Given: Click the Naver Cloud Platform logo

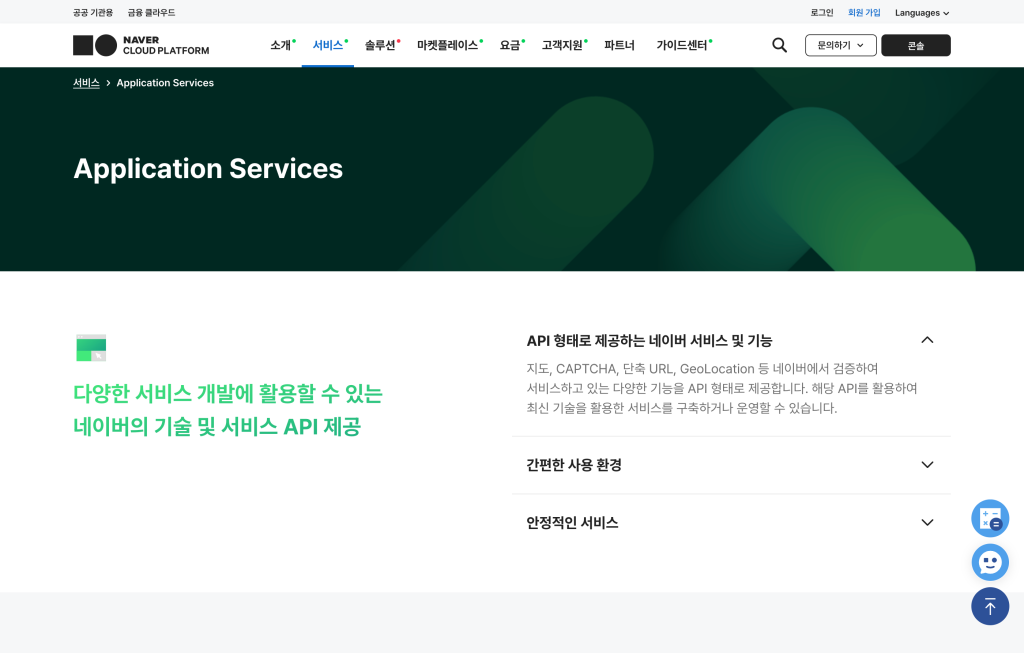Looking at the screenshot, I should click(141, 45).
